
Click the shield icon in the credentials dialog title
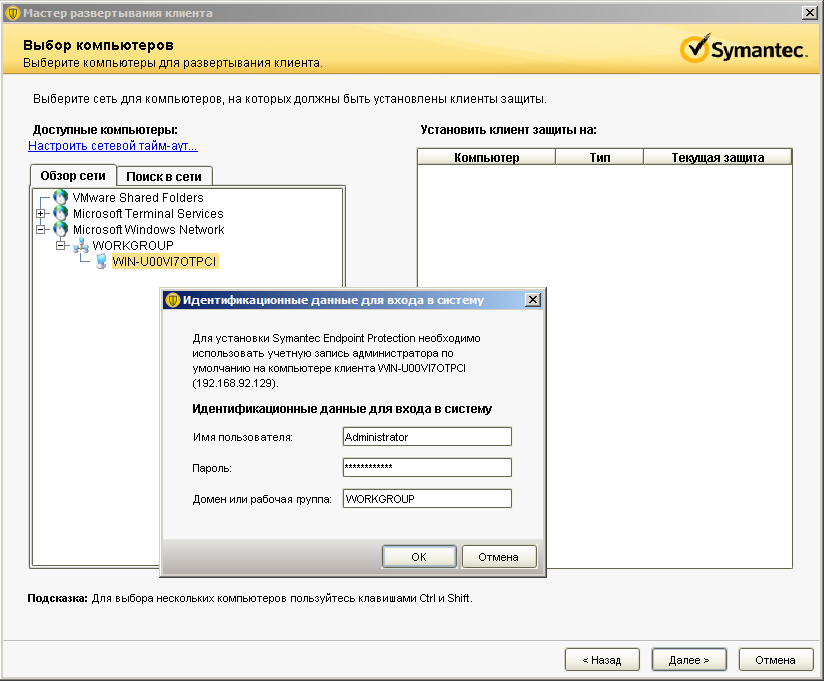pos(172,300)
